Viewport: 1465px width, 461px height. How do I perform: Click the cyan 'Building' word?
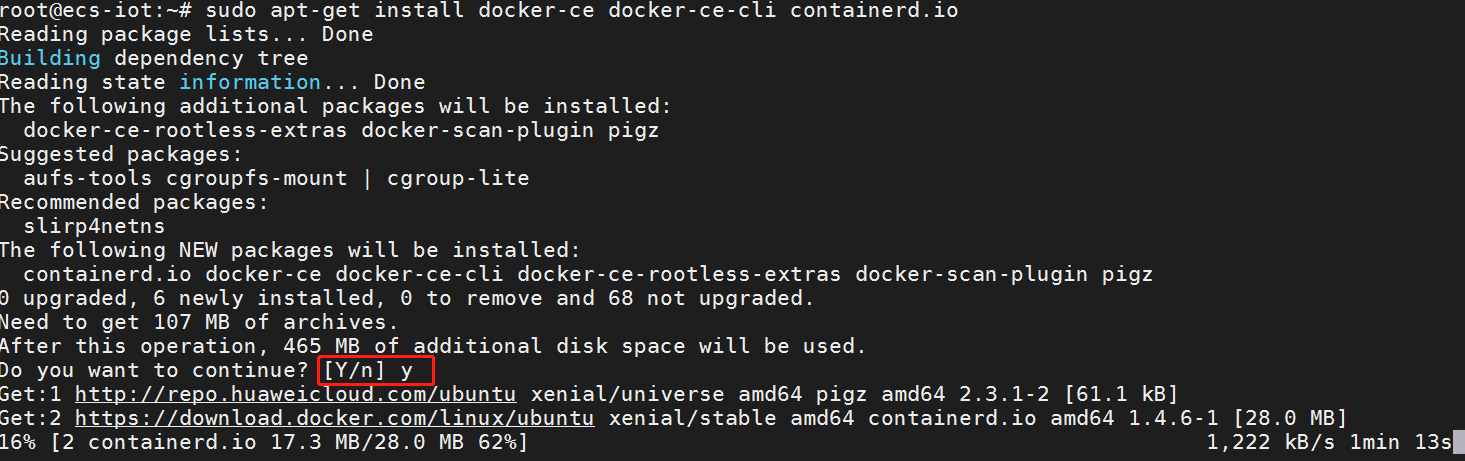50,59
